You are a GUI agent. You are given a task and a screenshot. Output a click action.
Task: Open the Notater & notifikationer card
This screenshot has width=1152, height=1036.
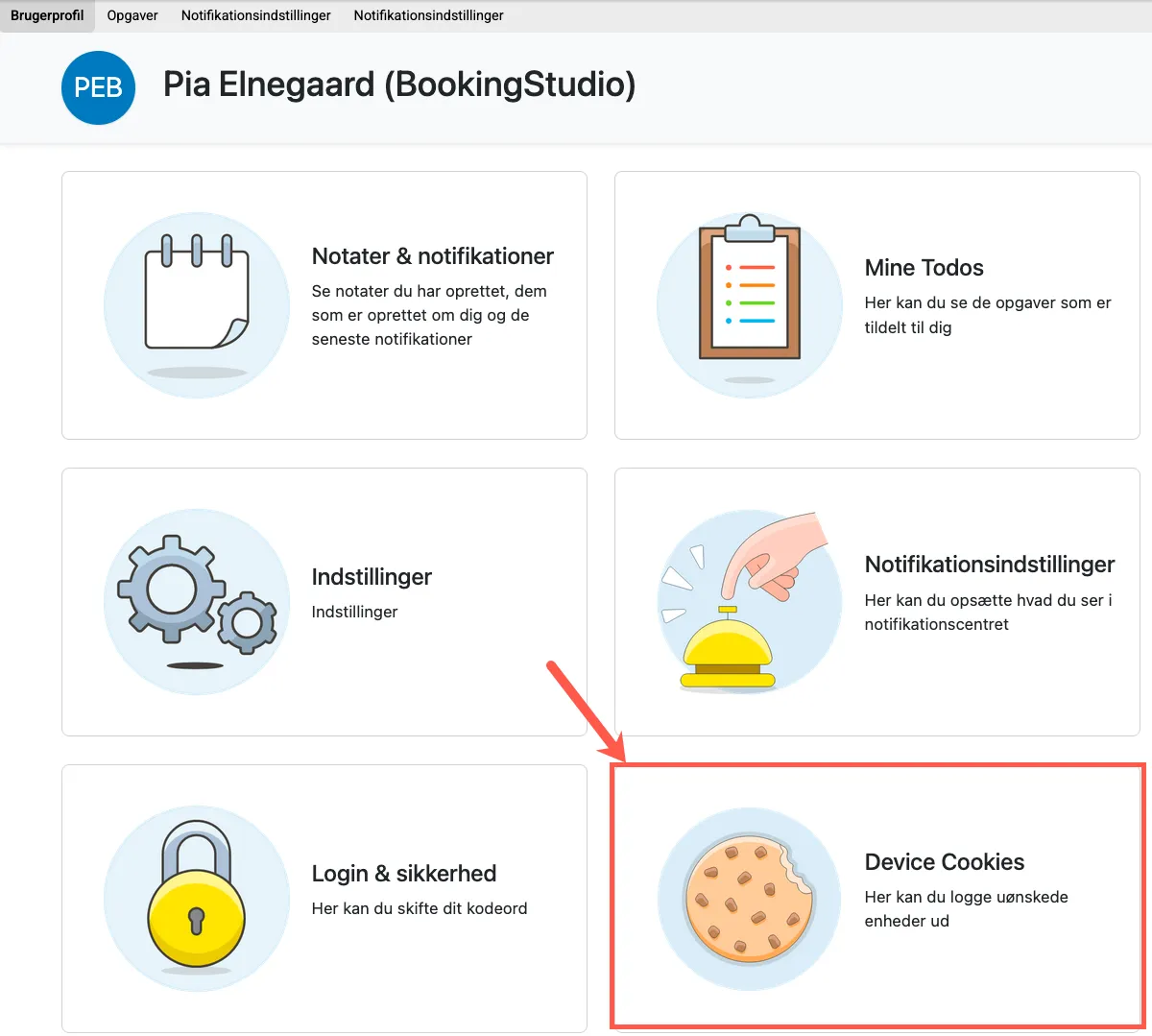(x=324, y=304)
